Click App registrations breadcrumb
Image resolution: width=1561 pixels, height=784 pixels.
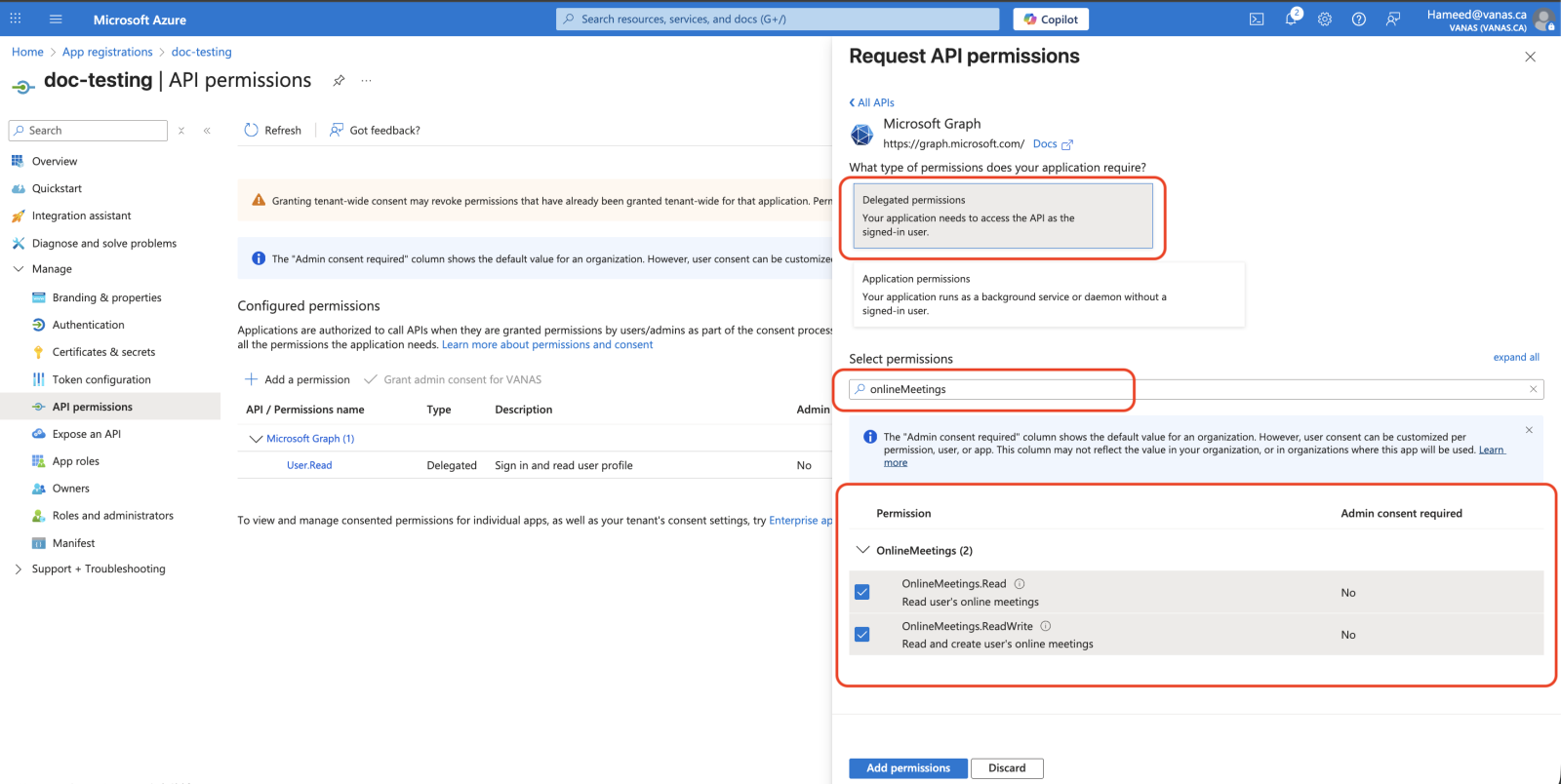coord(107,52)
